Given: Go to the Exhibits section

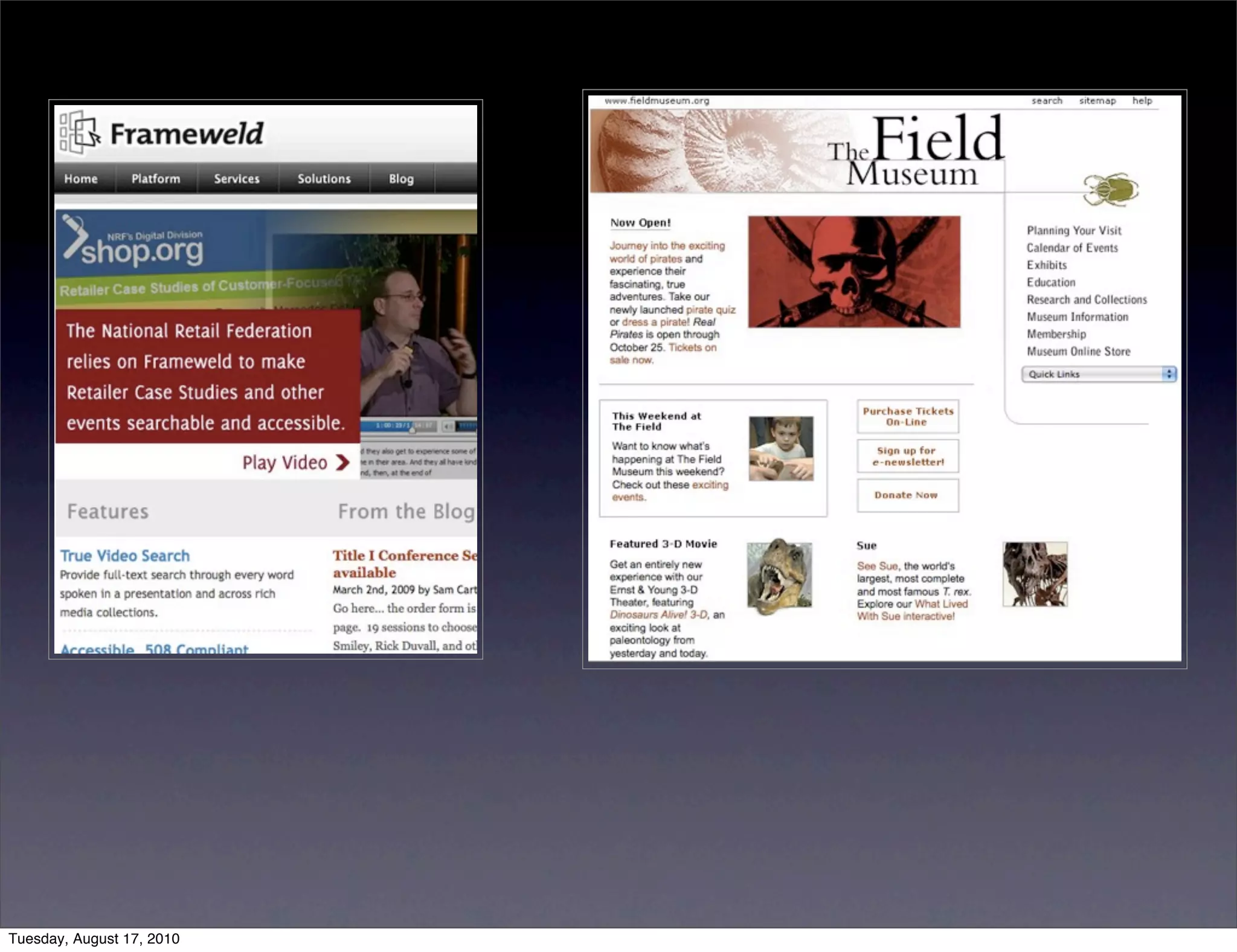Looking at the screenshot, I should click(1047, 265).
